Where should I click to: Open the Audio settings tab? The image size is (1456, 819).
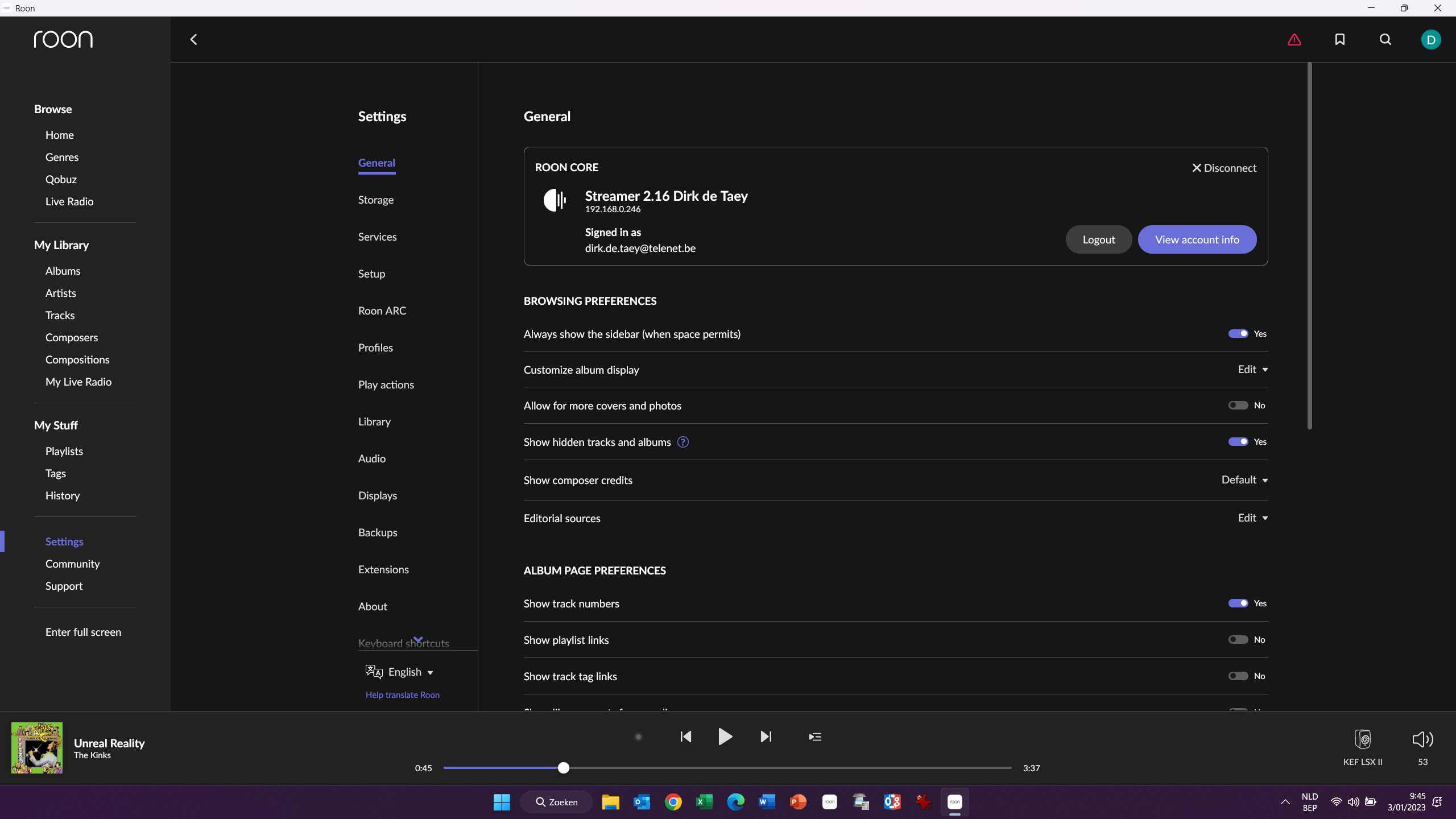point(372,458)
